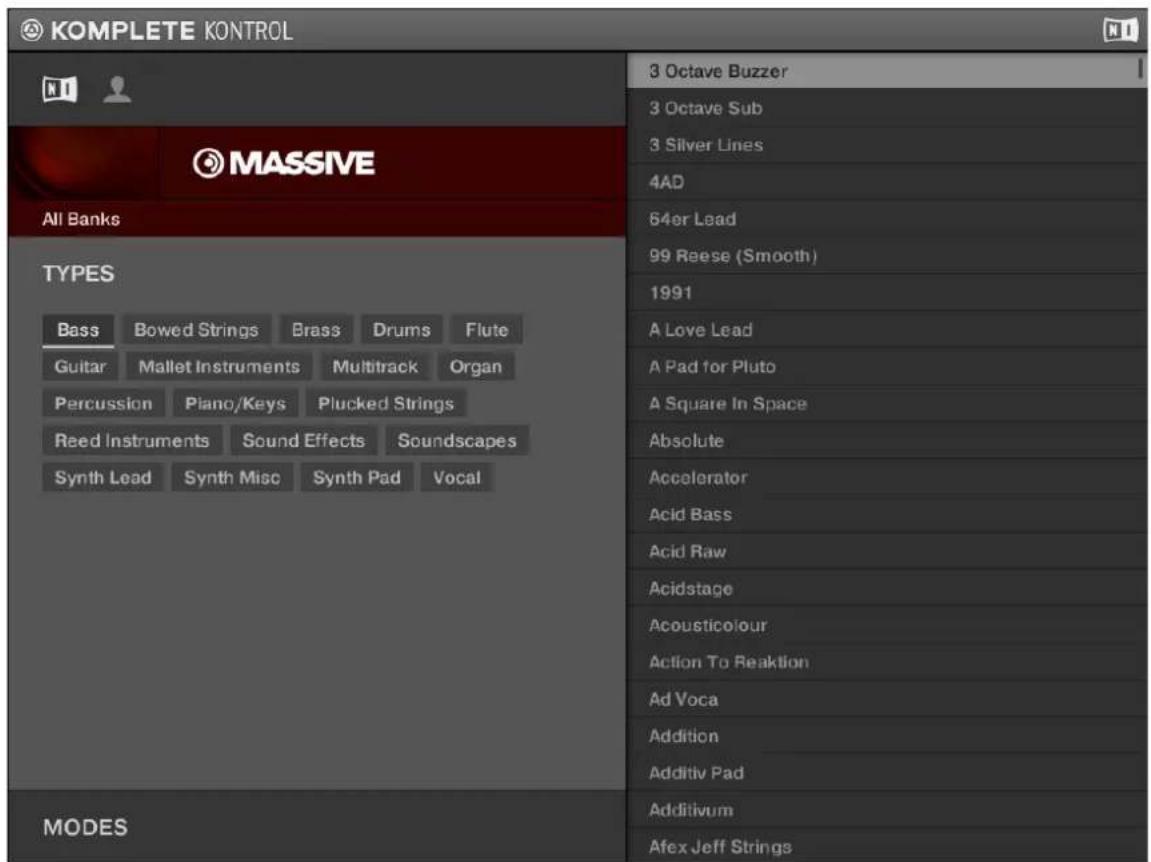This screenshot has width=1151, height=862.
Task: Load the 4AD preset
Action: pos(887,182)
